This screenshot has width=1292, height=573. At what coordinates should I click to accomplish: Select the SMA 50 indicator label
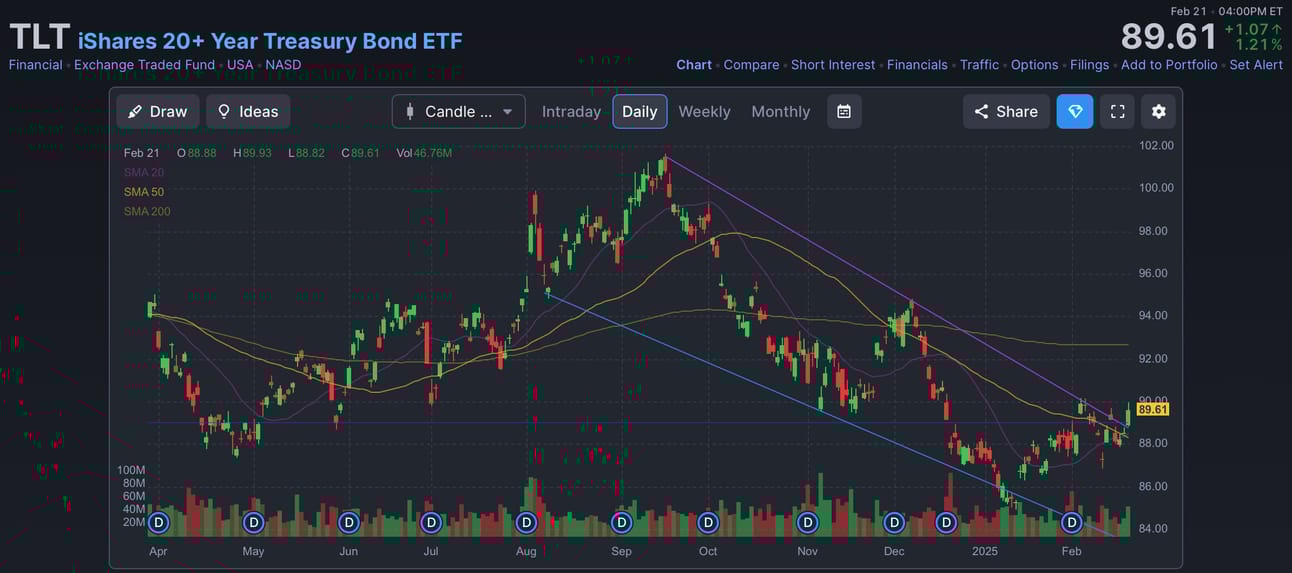pyautogui.click(x=144, y=192)
